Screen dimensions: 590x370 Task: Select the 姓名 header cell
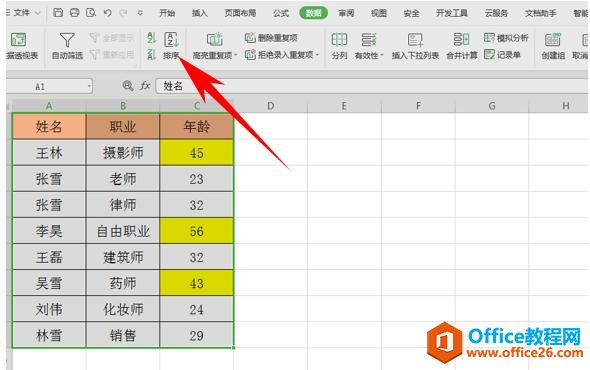[x=49, y=126]
